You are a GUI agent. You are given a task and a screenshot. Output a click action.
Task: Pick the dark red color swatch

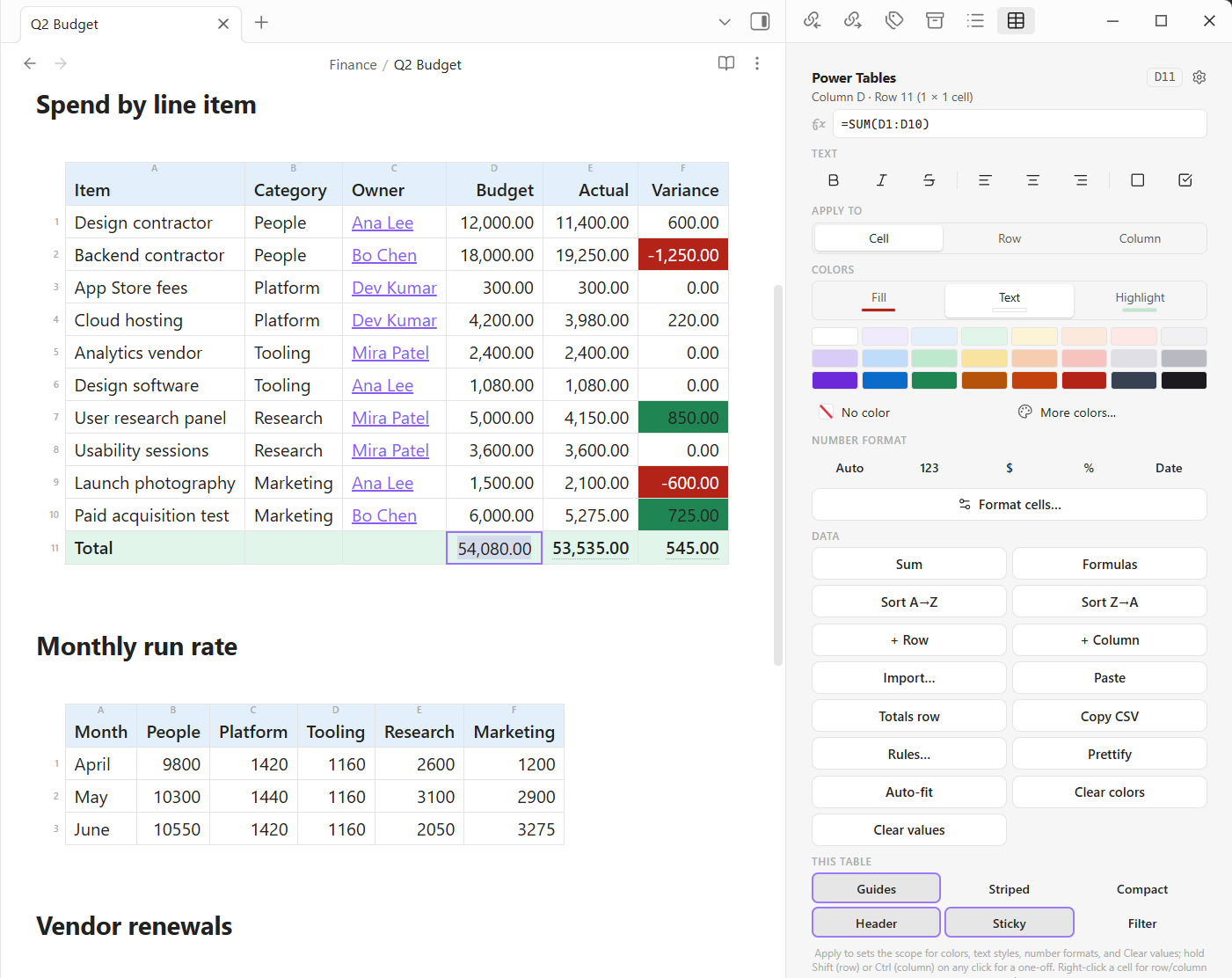point(1083,380)
